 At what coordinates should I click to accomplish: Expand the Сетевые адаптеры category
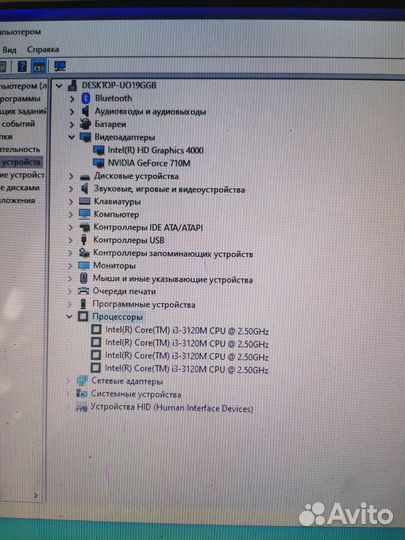pos(69,381)
